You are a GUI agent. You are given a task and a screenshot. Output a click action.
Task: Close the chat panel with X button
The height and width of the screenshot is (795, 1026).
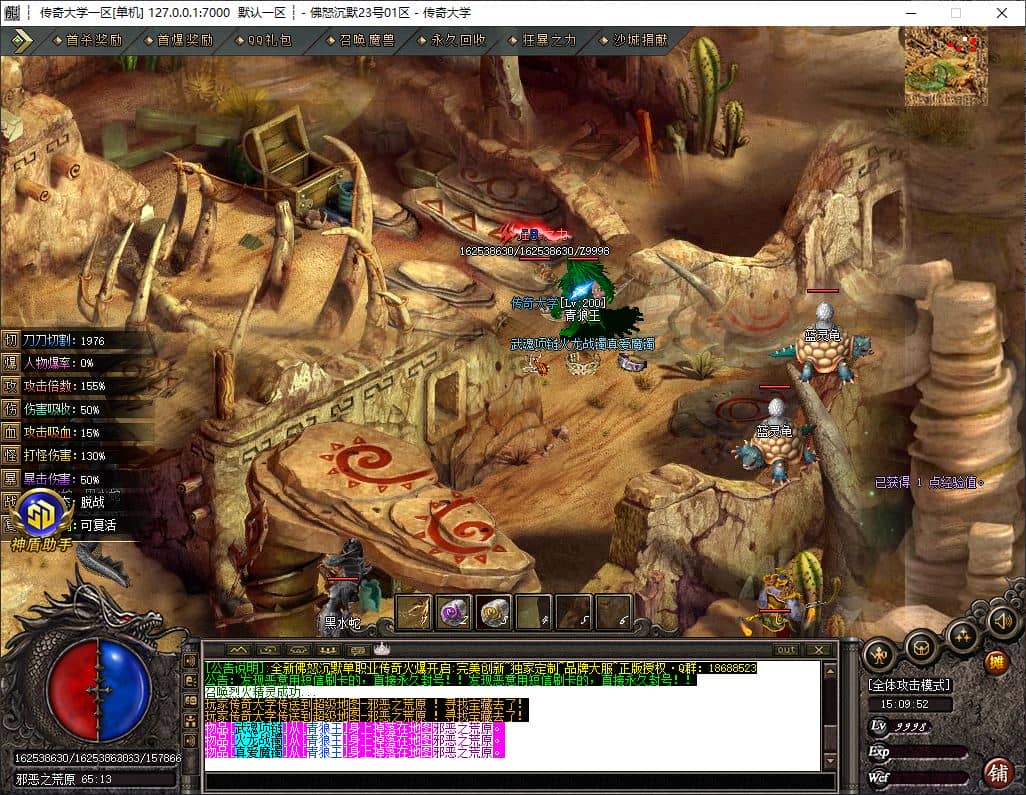(x=819, y=650)
